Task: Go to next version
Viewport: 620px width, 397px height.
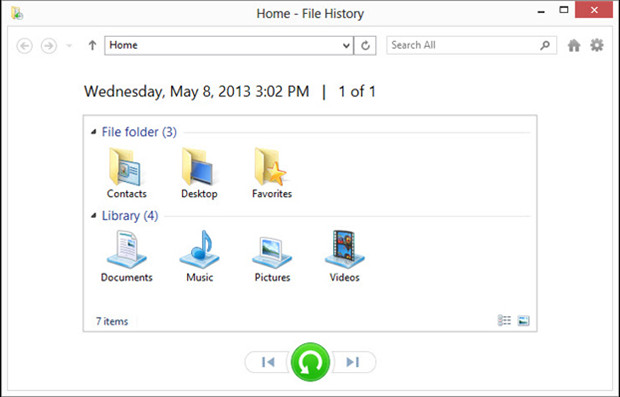Action: tap(353, 362)
